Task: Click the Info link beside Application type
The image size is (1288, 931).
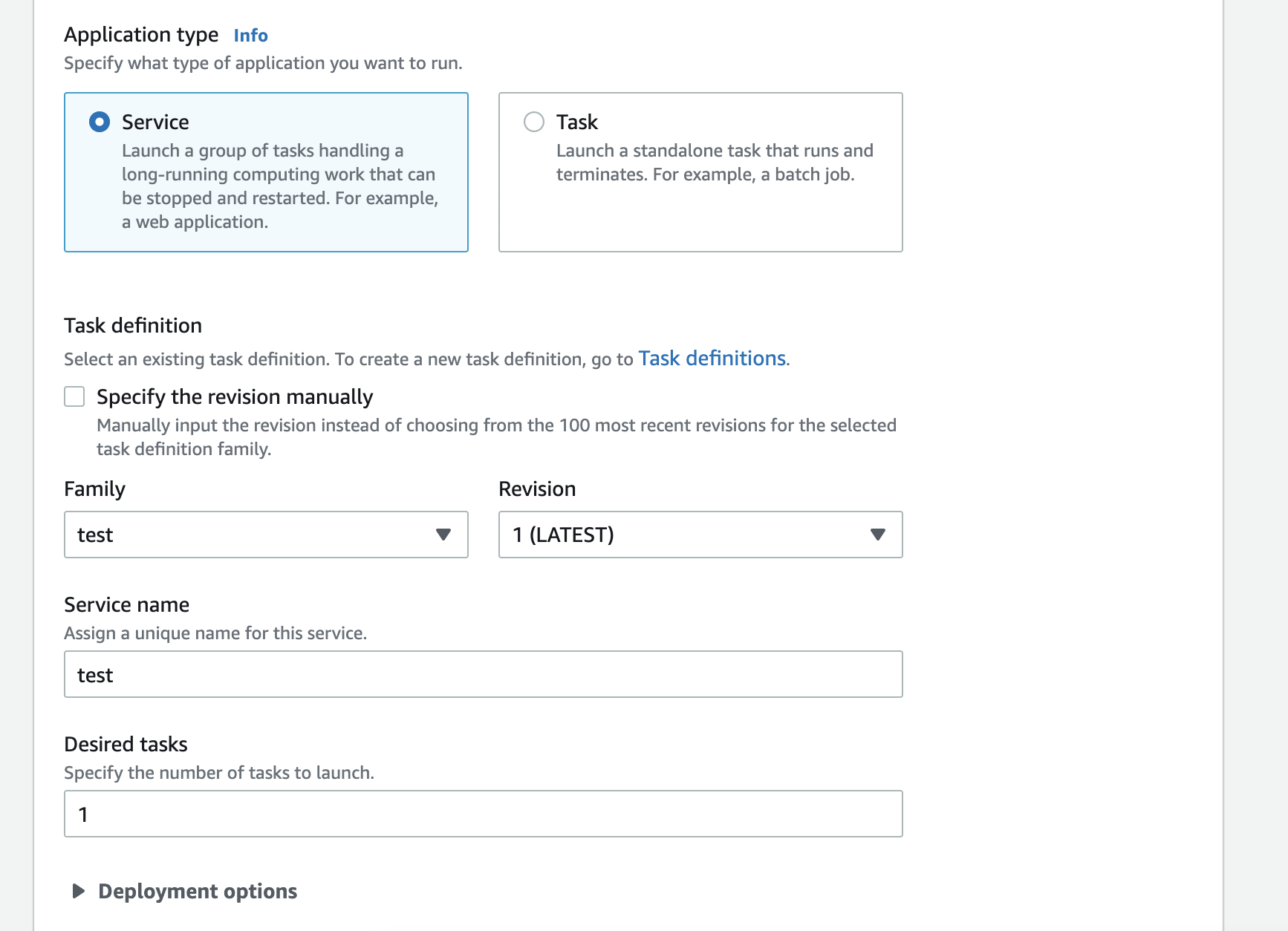Action: [250, 35]
